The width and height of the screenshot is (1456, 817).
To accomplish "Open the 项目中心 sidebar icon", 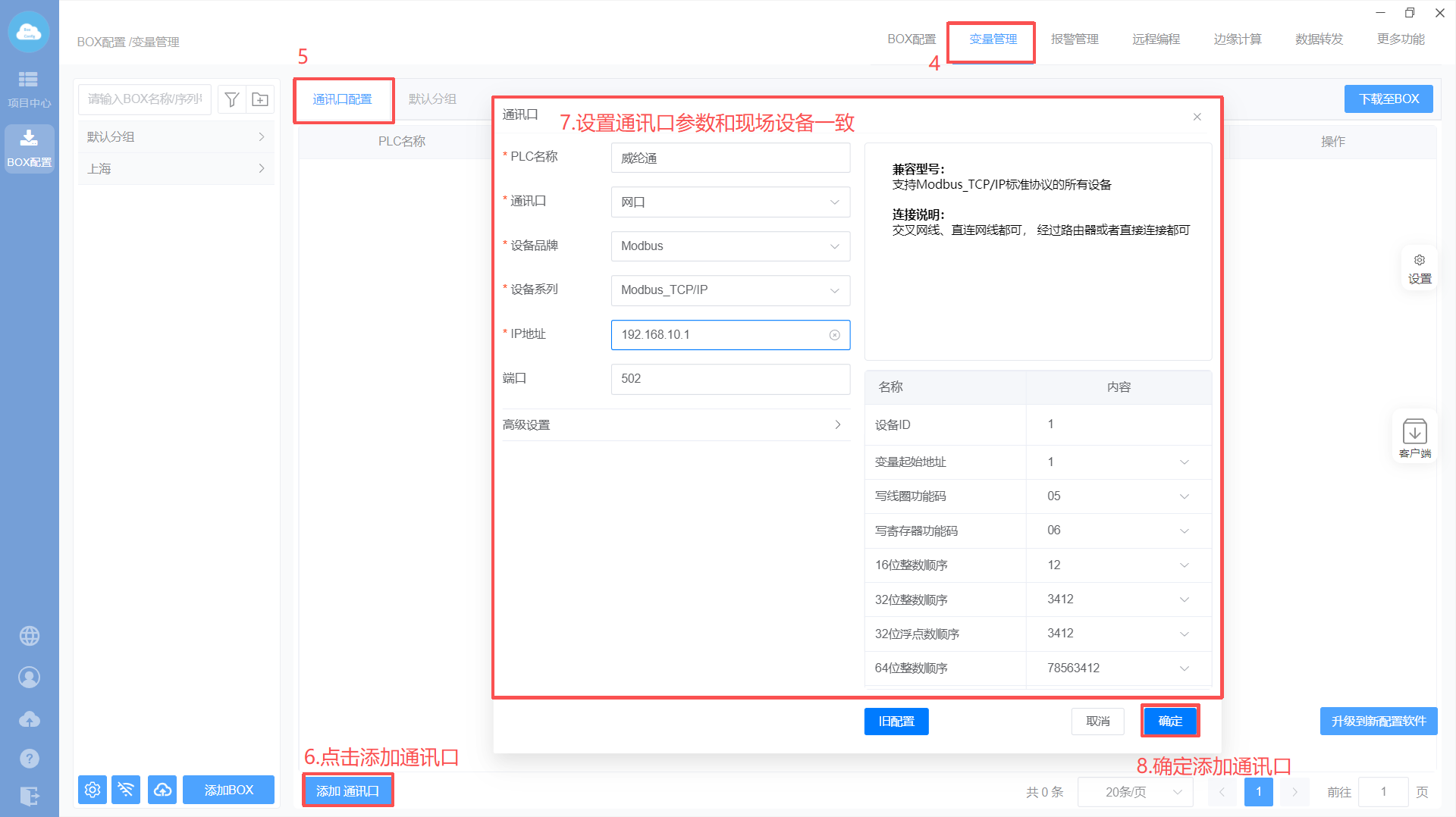I will pyautogui.click(x=29, y=89).
